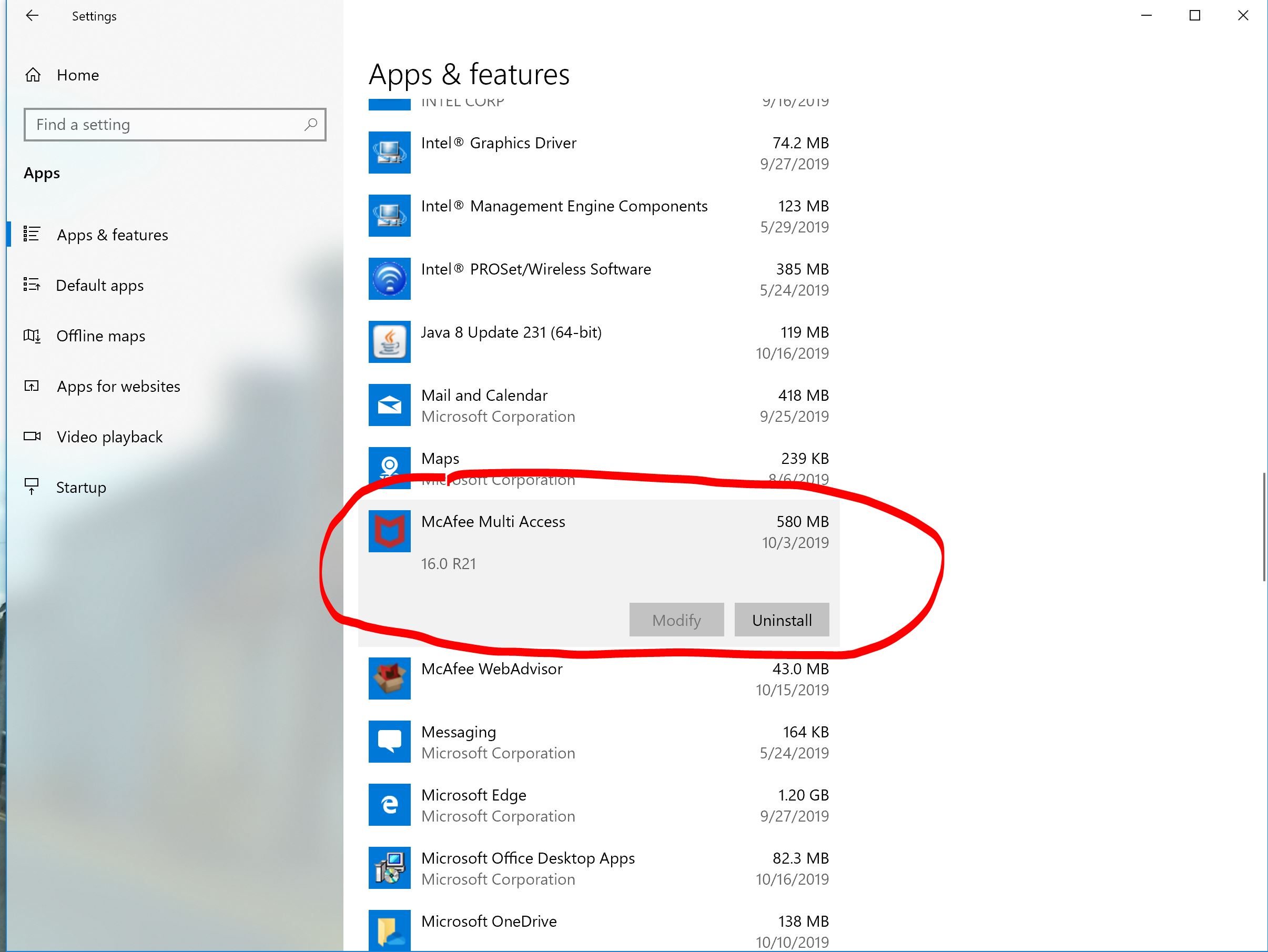
Task: Click the Intel PROSet/Wireless Software icon
Action: pyautogui.click(x=389, y=279)
